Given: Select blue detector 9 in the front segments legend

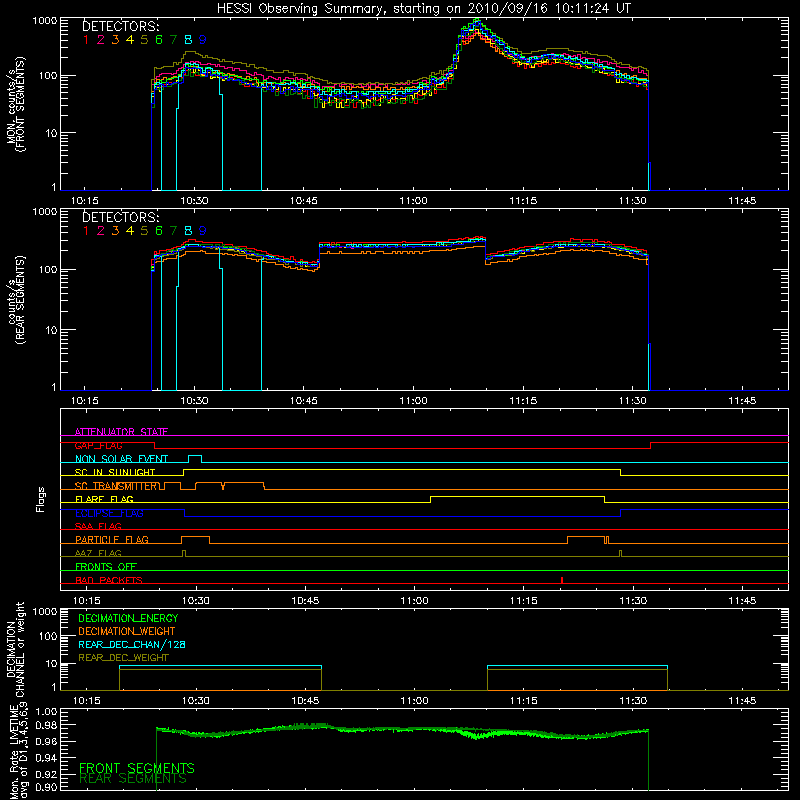Looking at the screenshot, I should pos(203,40).
